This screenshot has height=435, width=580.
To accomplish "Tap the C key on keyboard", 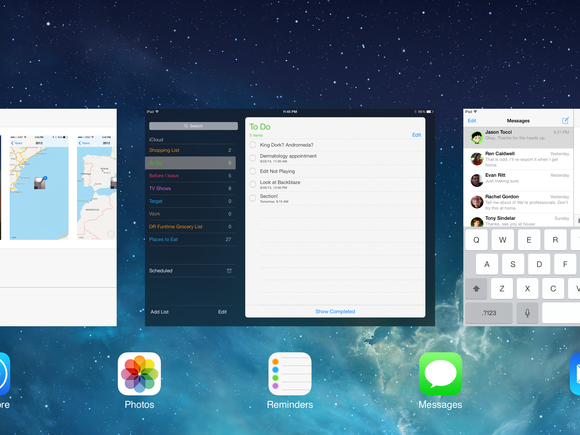I will [553, 289].
